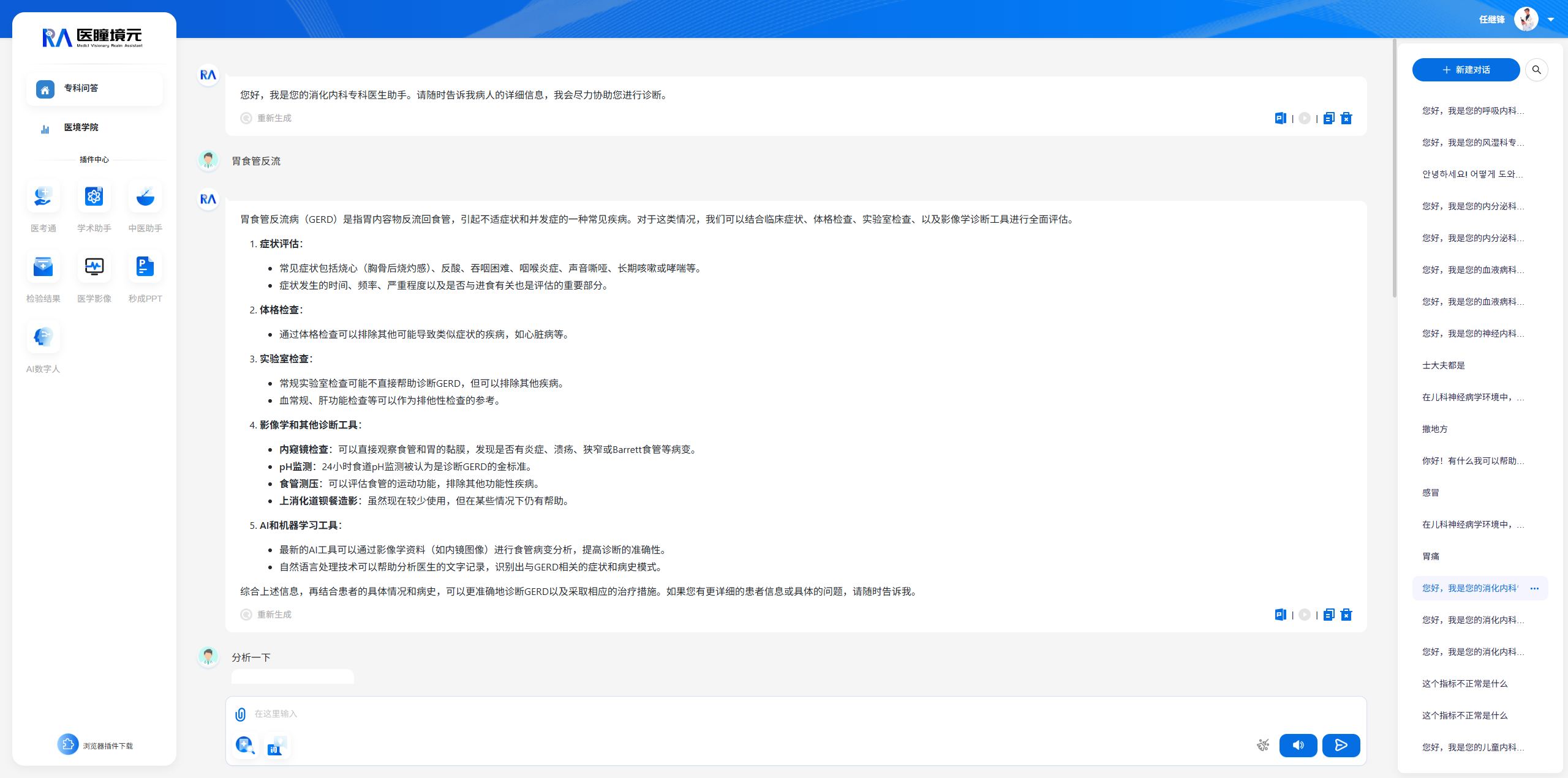Screen dimensions: 1568x778
Task: Click the 任继锋 username
Action: pyautogui.click(x=1491, y=20)
